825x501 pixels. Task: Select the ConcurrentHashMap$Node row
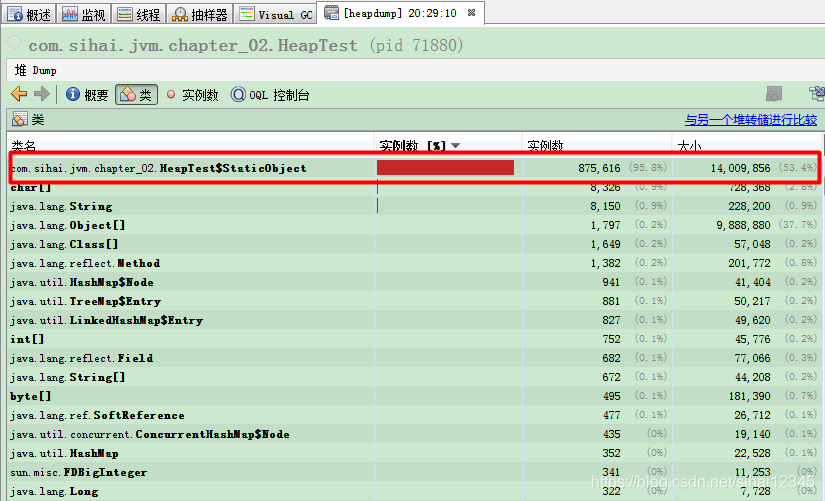tap(415, 434)
